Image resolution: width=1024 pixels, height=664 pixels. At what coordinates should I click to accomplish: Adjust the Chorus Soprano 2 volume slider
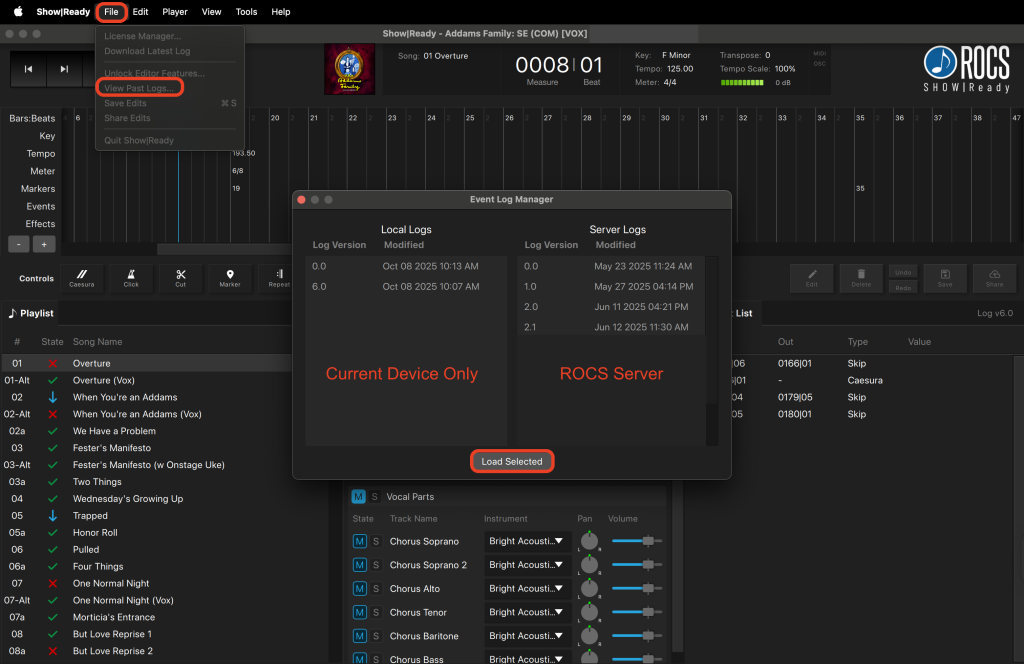coord(648,565)
